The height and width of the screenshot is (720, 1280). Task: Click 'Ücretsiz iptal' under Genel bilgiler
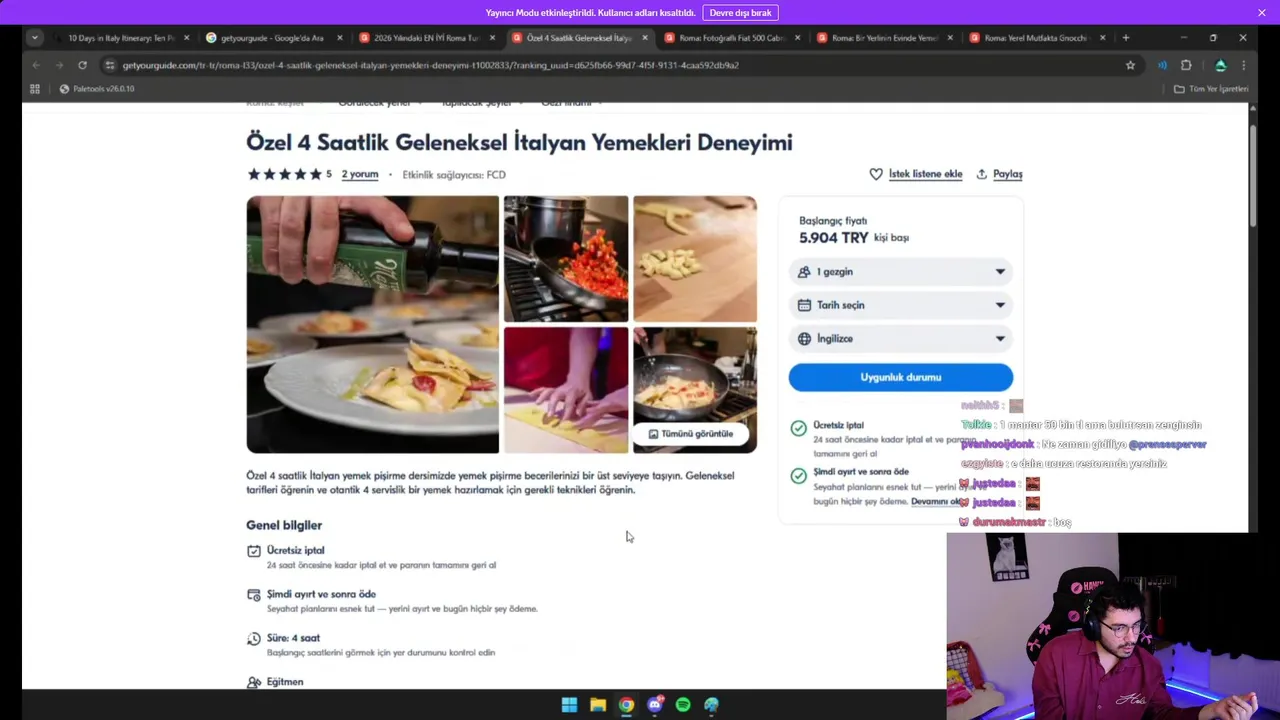[296, 550]
